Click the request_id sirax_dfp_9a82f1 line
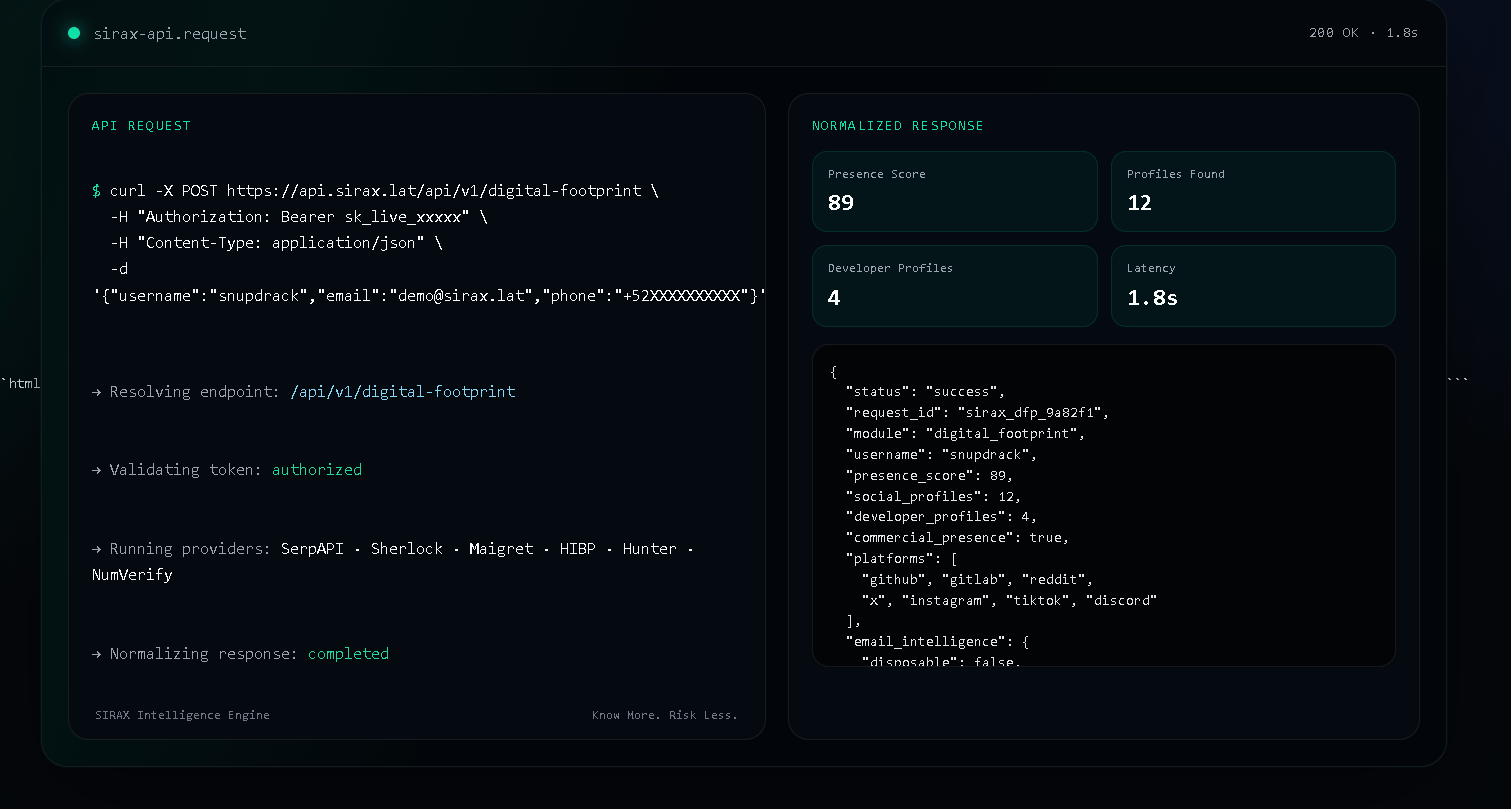Screen dimensions: 1511x809 [x=978, y=413]
